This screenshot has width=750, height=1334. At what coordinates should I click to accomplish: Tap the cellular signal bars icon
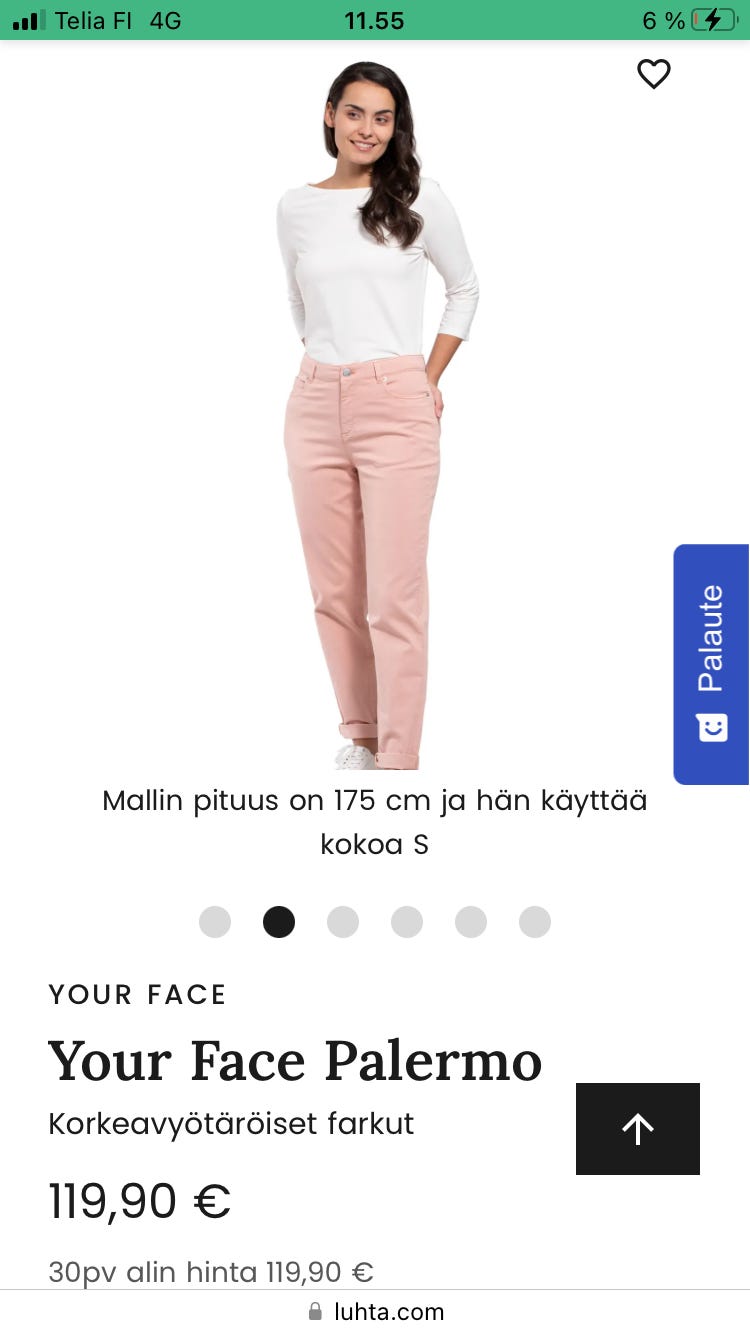pyautogui.click(x=29, y=20)
